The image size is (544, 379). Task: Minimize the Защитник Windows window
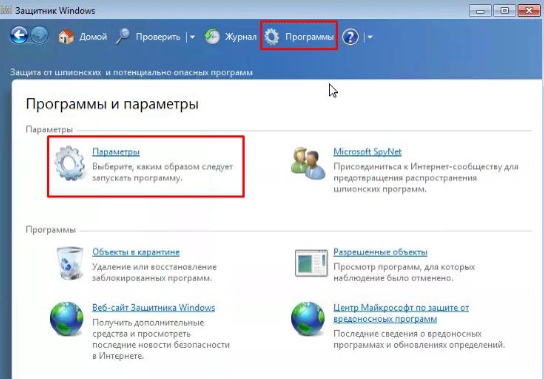tap(480, 11)
